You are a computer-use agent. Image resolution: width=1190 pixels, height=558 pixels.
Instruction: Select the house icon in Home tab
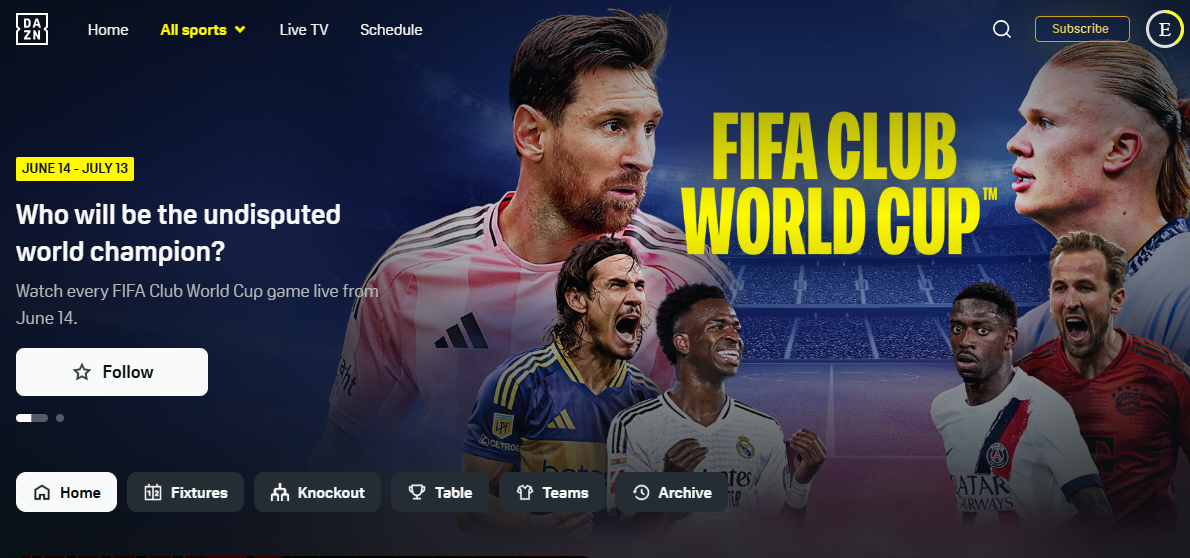pos(42,493)
